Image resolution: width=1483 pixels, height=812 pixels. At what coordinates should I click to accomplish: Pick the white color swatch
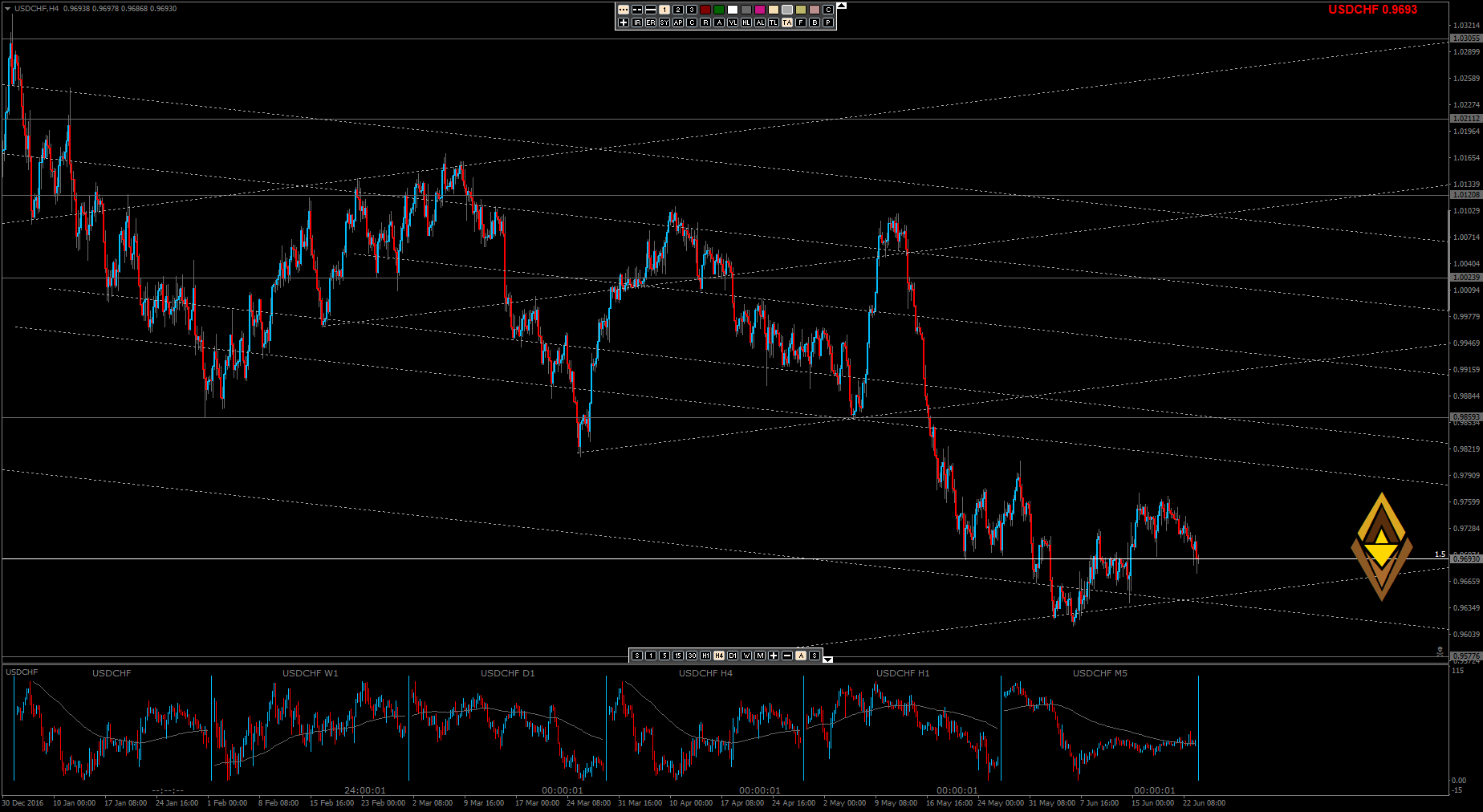(733, 10)
